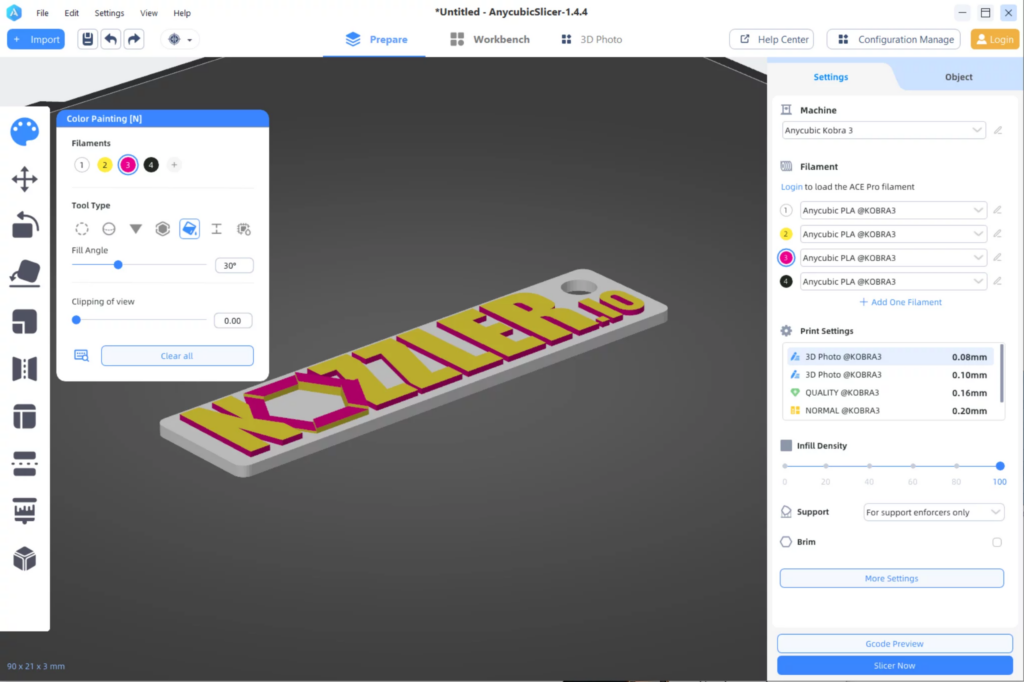Click the Import button
Image resolution: width=1024 pixels, height=682 pixels.
click(36, 39)
